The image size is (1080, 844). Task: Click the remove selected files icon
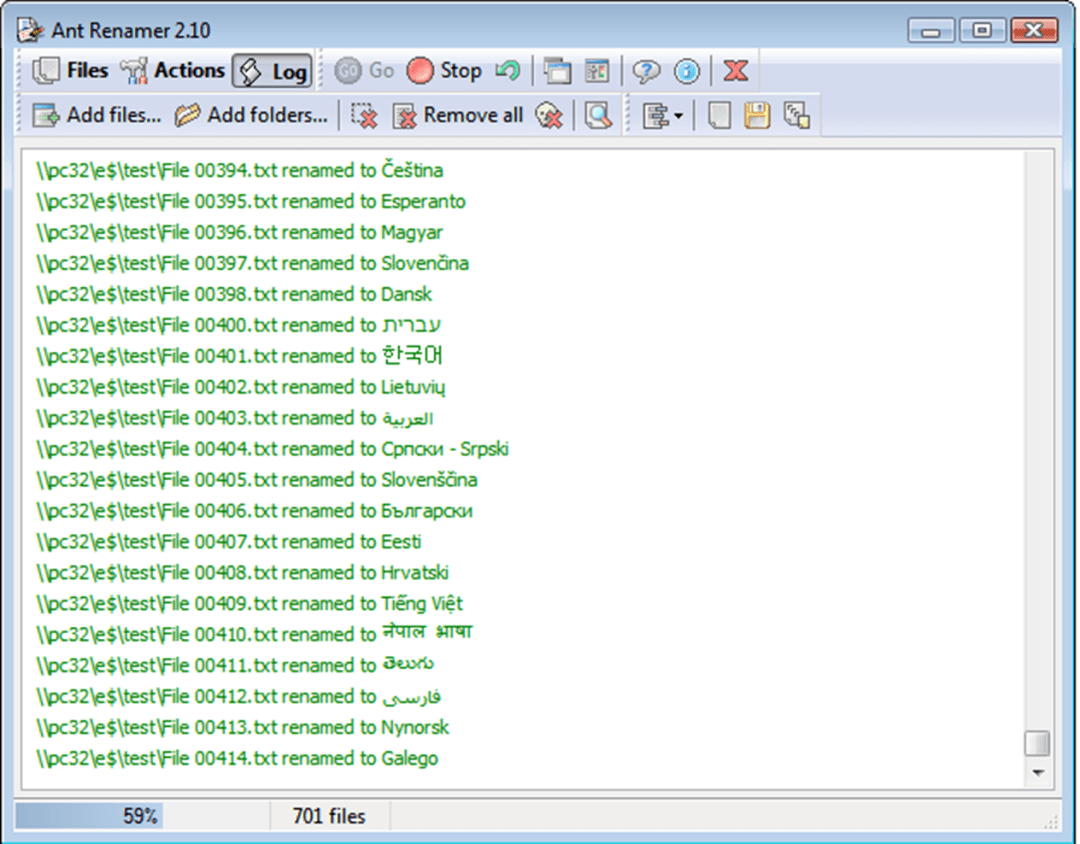(x=365, y=116)
